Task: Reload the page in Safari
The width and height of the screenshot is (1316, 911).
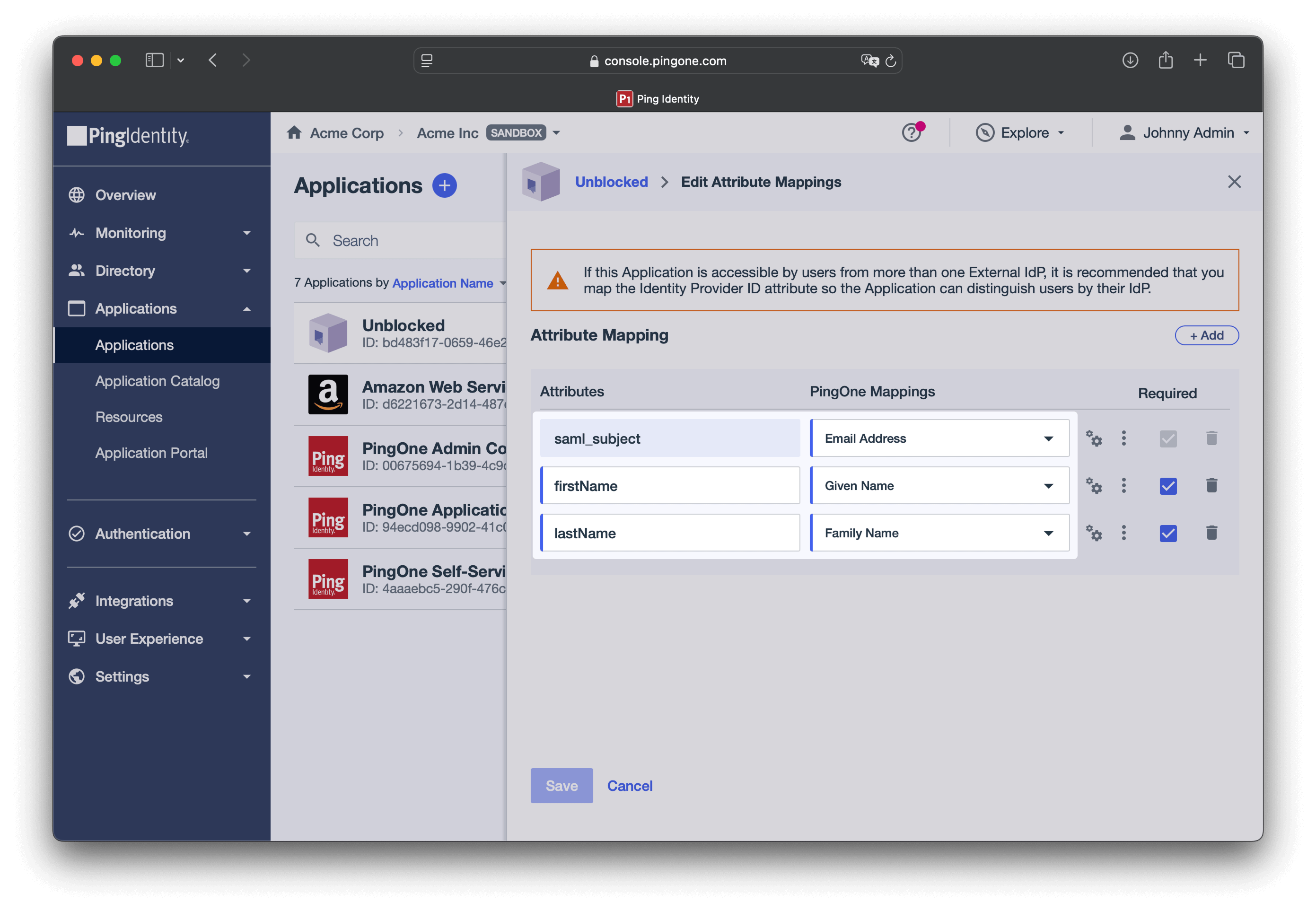Action: click(891, 61)
